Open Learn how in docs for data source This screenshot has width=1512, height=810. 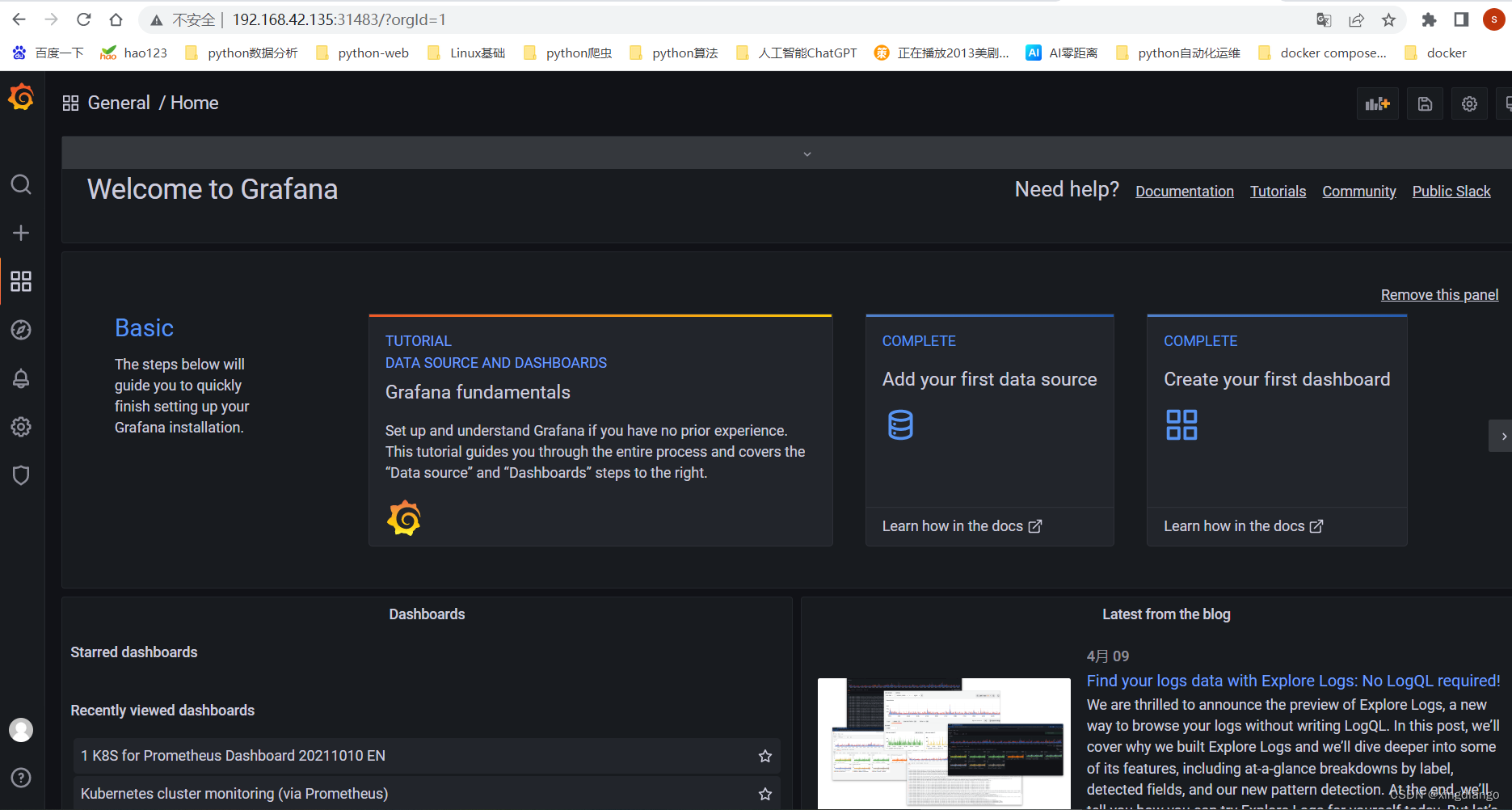pos(962,526)
